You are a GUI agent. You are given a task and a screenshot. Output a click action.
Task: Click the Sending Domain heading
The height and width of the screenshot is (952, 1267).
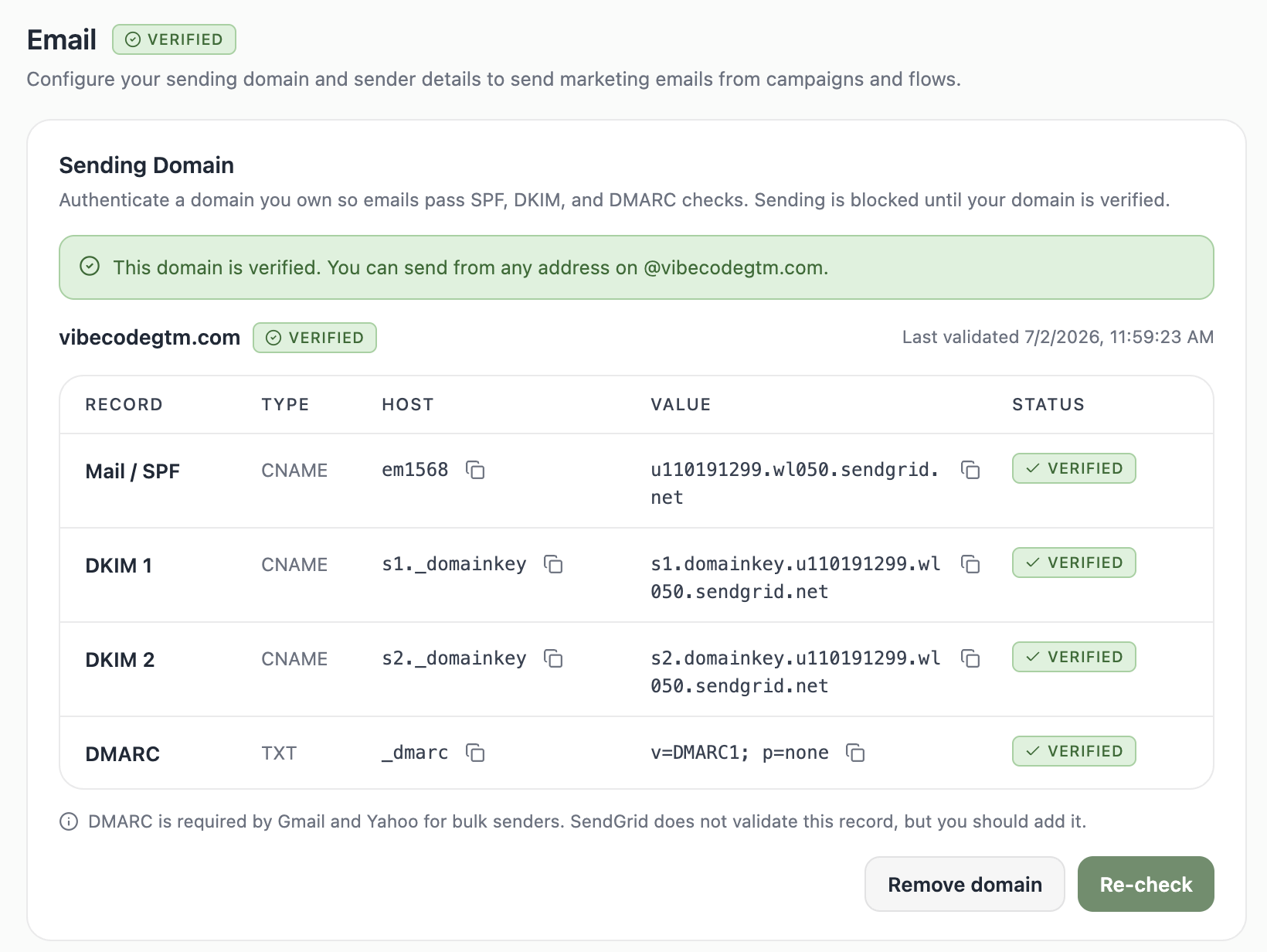[147, 165]
